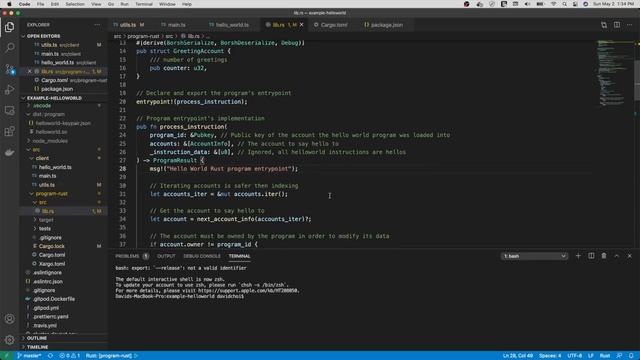Open changes icon in editor title bar
This screenshot has height=360, width=640.
[x=604, y=25]
